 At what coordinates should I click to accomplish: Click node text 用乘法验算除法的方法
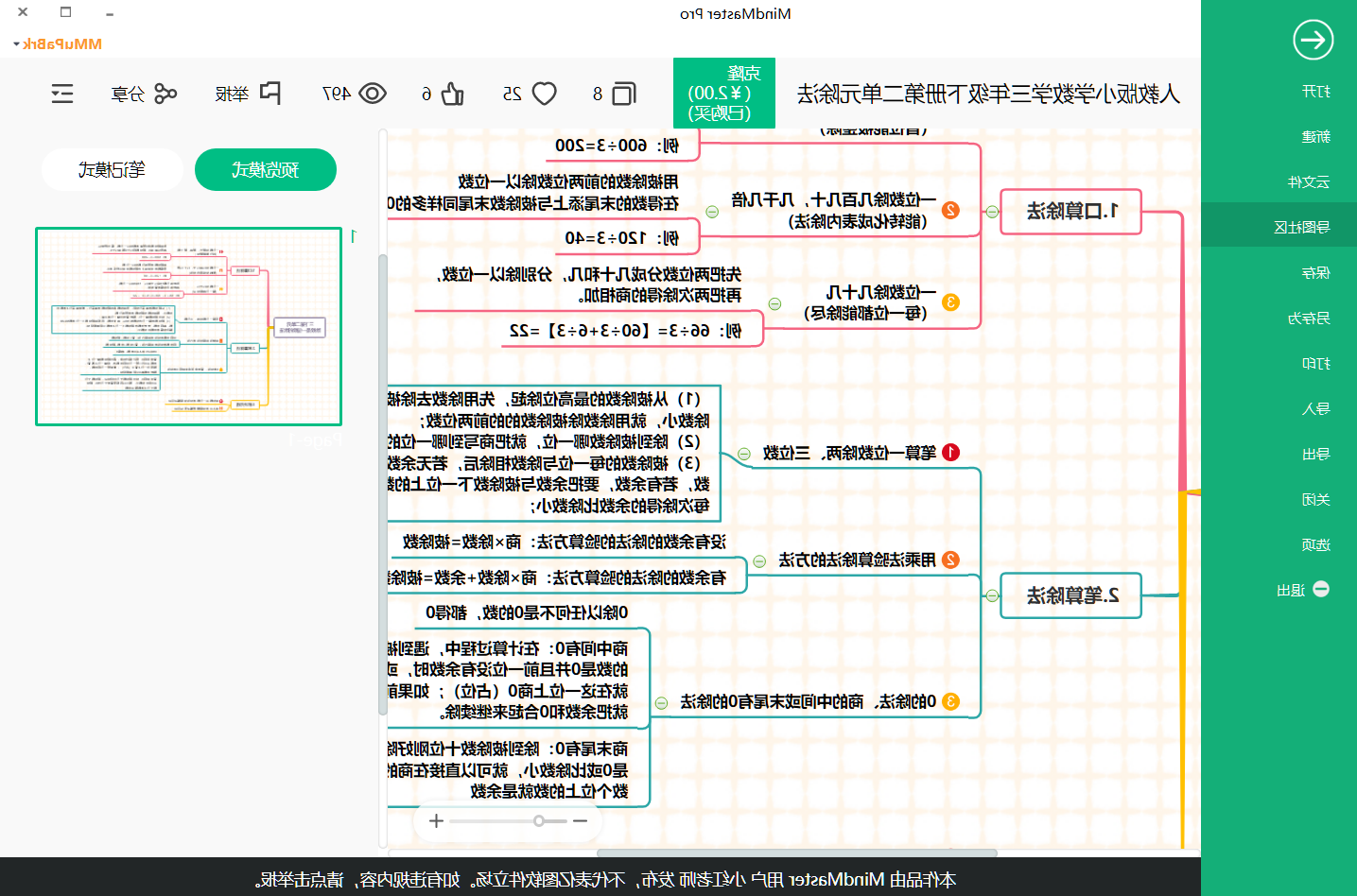click(857, 560)
